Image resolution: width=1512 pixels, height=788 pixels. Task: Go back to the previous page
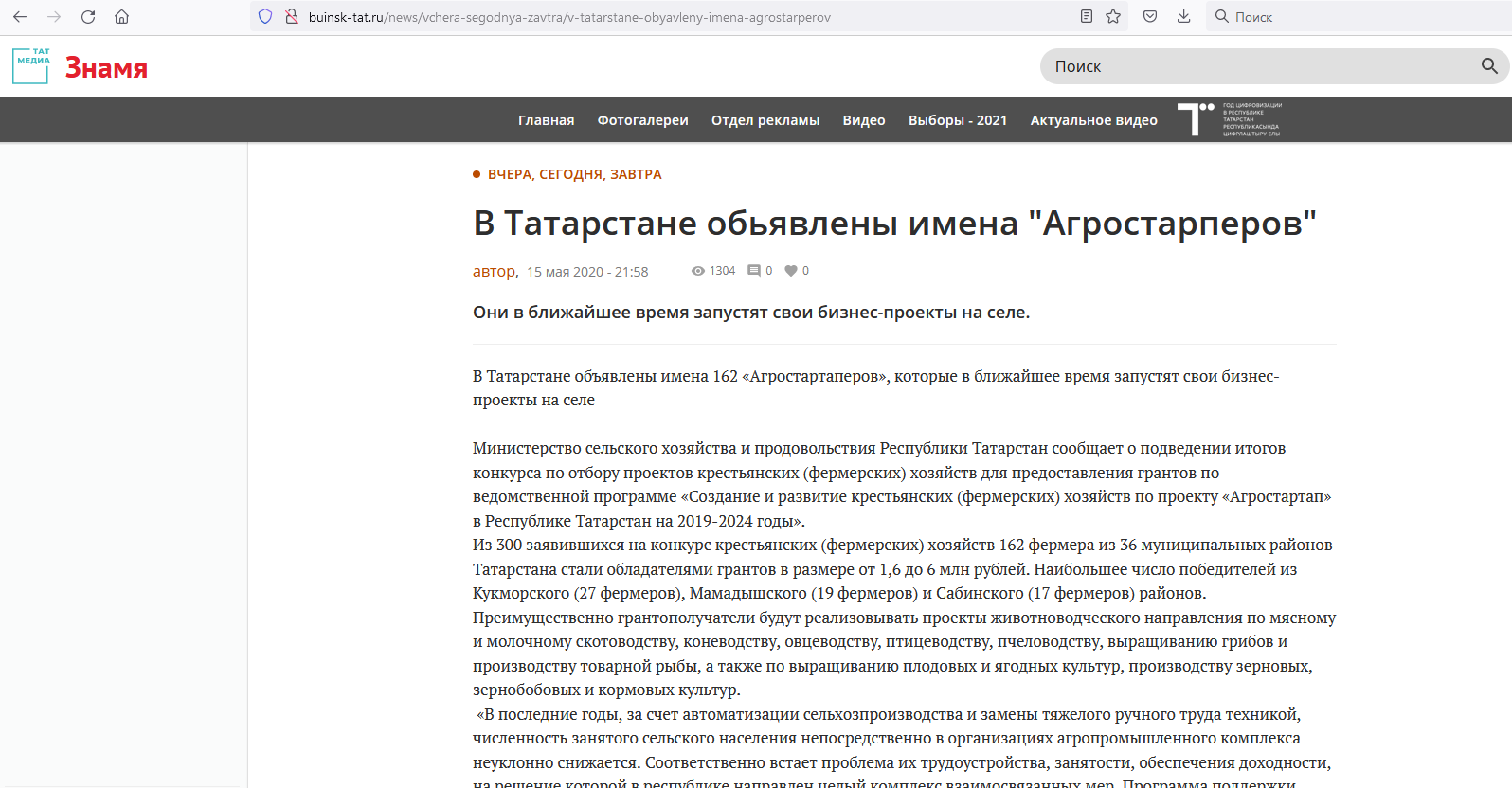[20, 17]
